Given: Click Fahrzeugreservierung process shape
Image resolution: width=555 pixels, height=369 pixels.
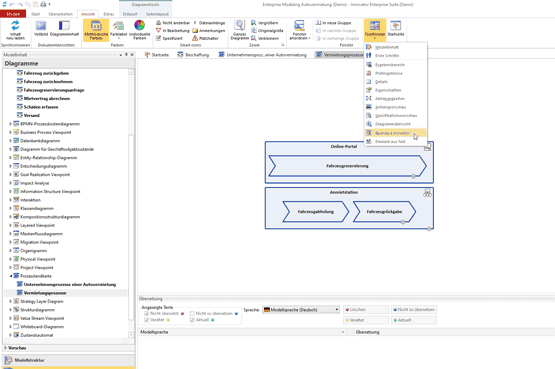Looking at the screenshot, I should pos(347,166).
